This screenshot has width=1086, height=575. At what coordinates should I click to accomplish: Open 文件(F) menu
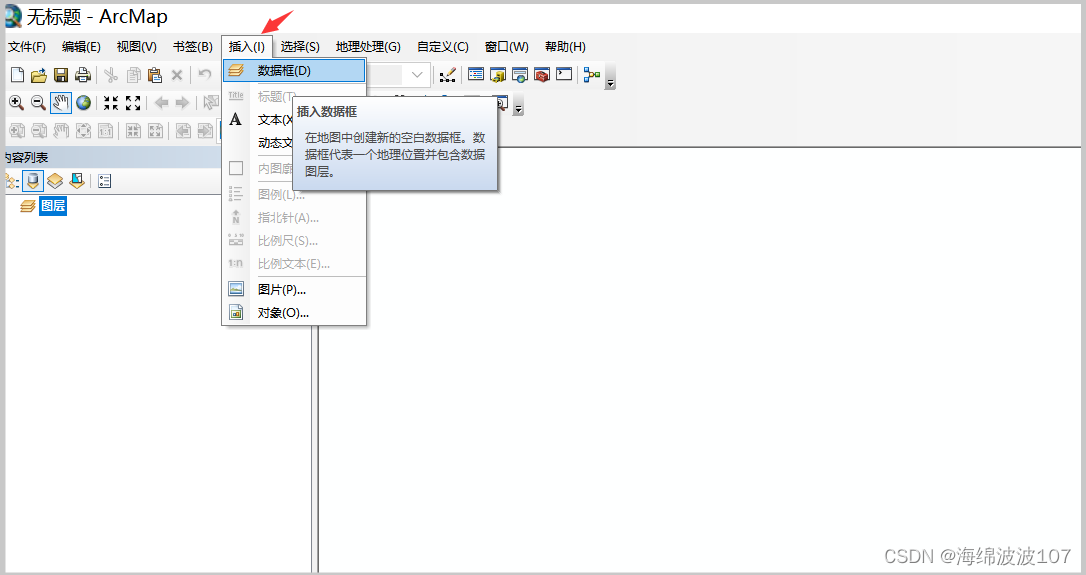tap(27, 46)
